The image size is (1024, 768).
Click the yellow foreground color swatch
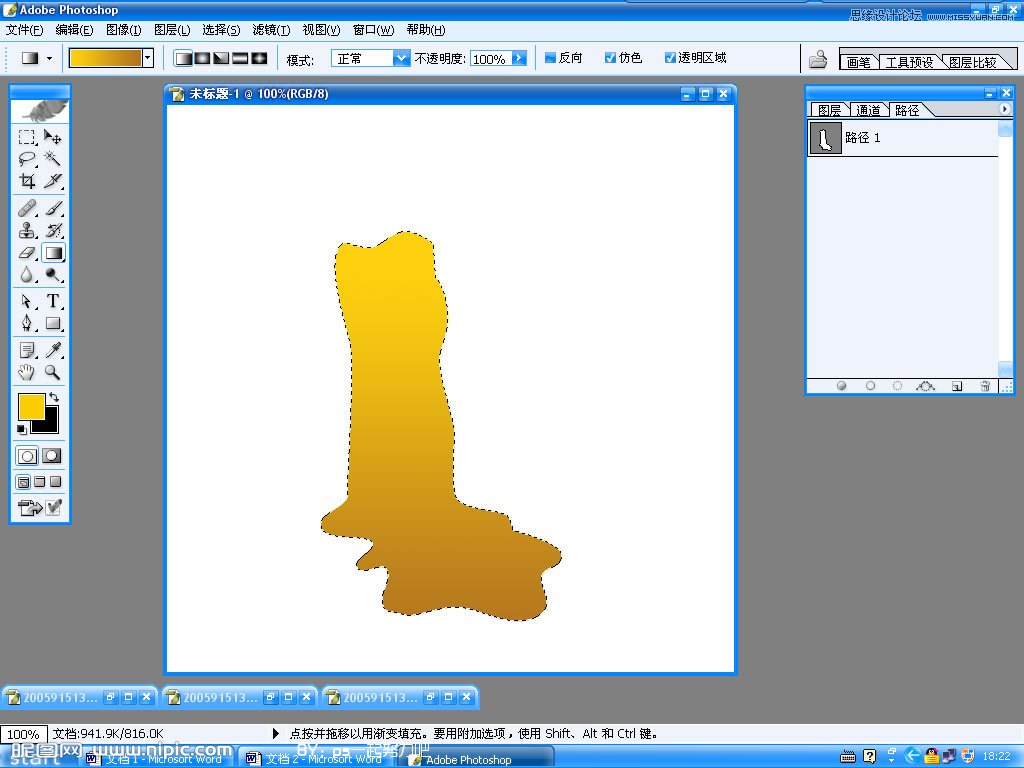(30, 406)
